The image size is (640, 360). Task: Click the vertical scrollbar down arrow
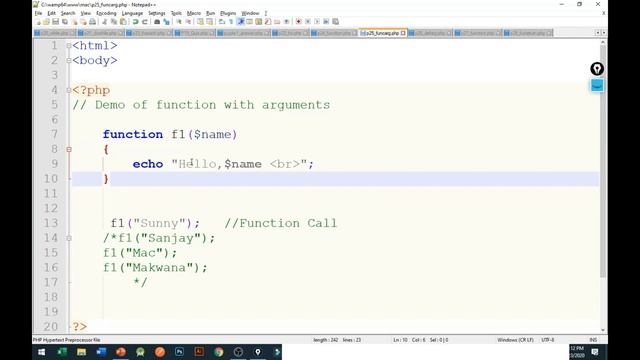coord(603,330)
